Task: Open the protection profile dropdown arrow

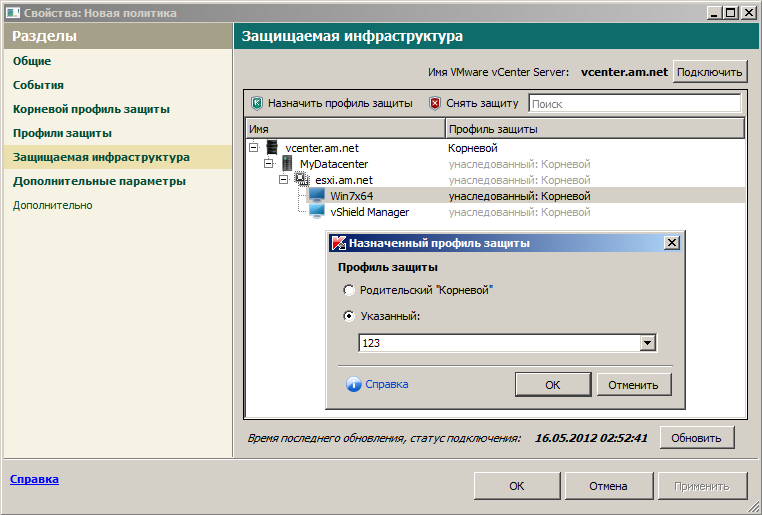Action: [647, 343]
